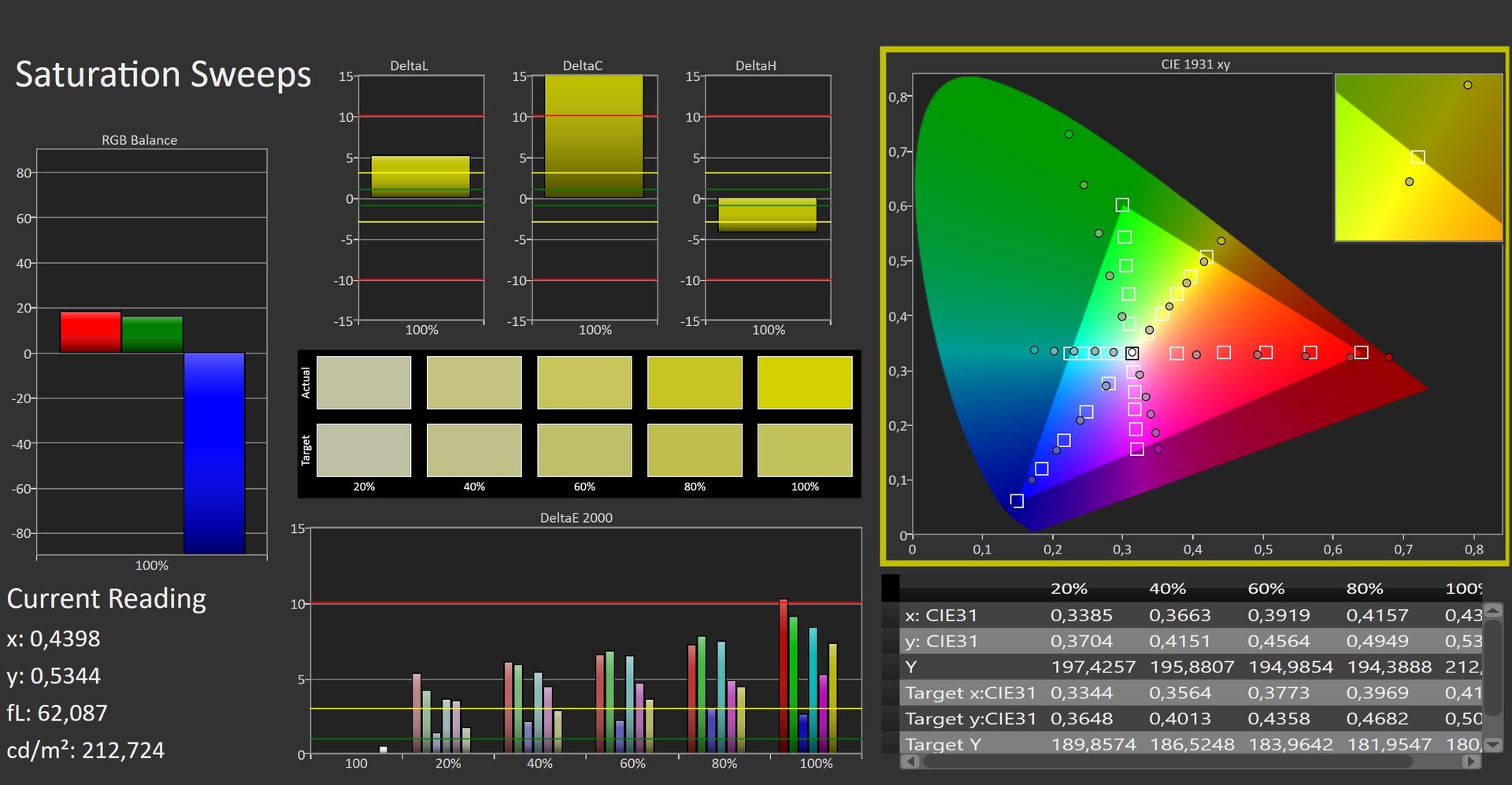The image size is (1512, 785).
Task: Click the red bar in RGB Balance
Action: tap(91, 332)
